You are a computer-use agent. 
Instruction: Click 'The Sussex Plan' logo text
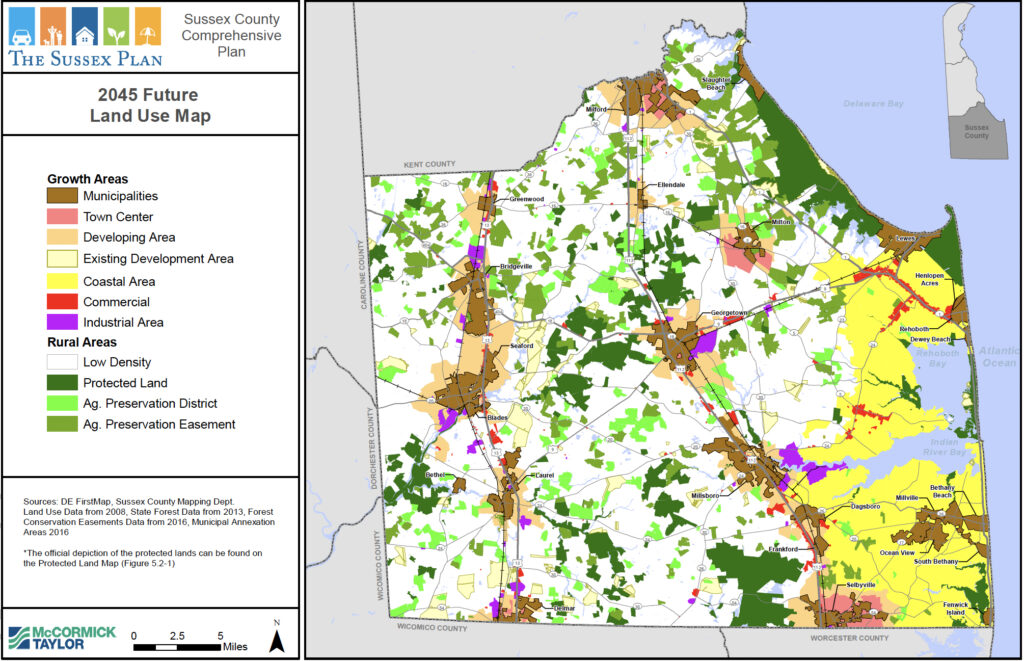click(x=86, y=59)
